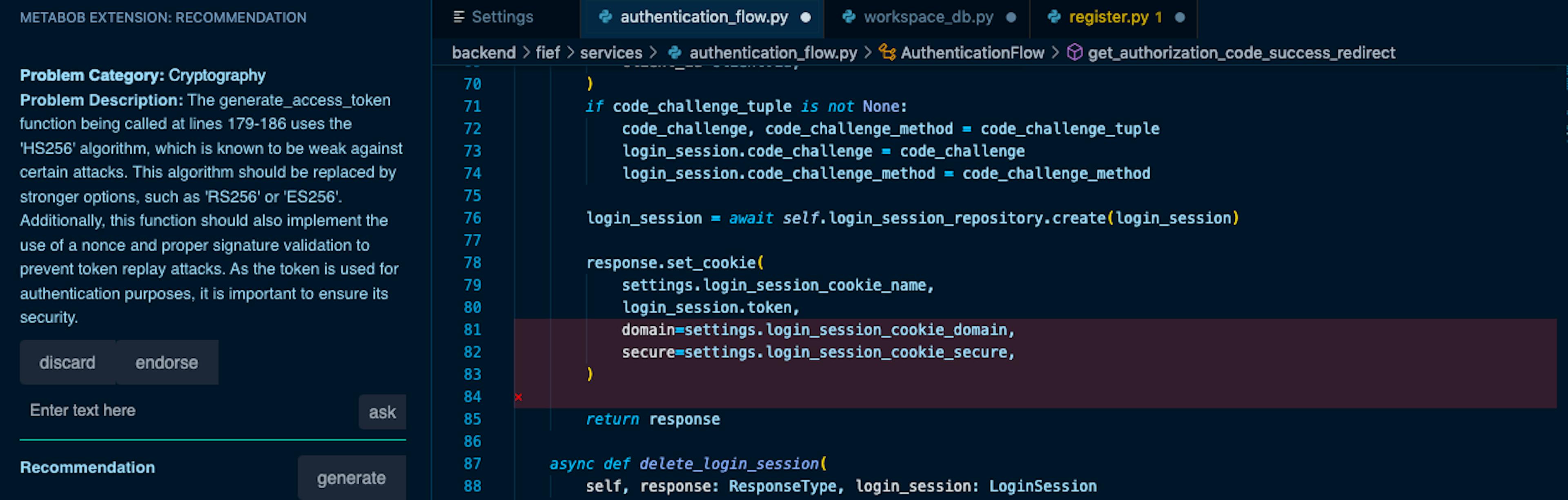Select AuthenticationFlow class breadcrumb
This screenshot has width=1568, height=500.
pyautogui.click(x=973, y=53)
